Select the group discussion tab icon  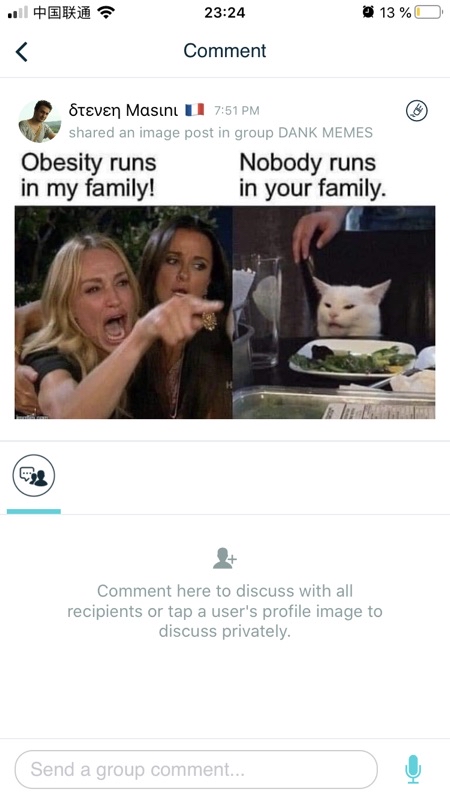34,476
